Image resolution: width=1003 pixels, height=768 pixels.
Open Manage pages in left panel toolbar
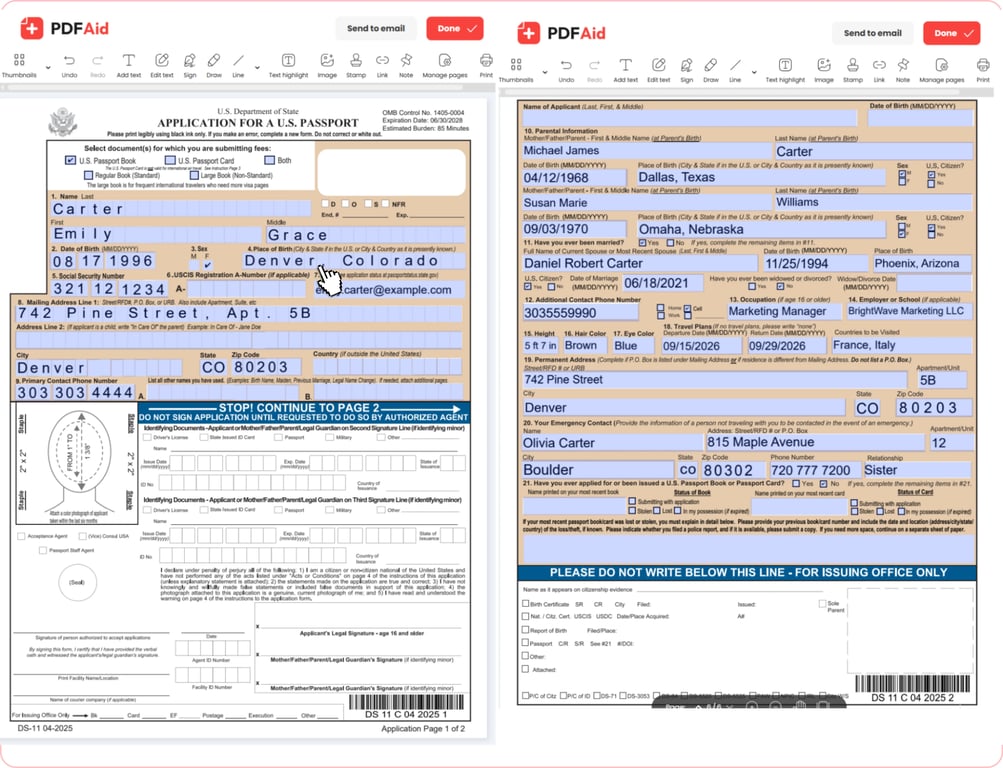445,66
